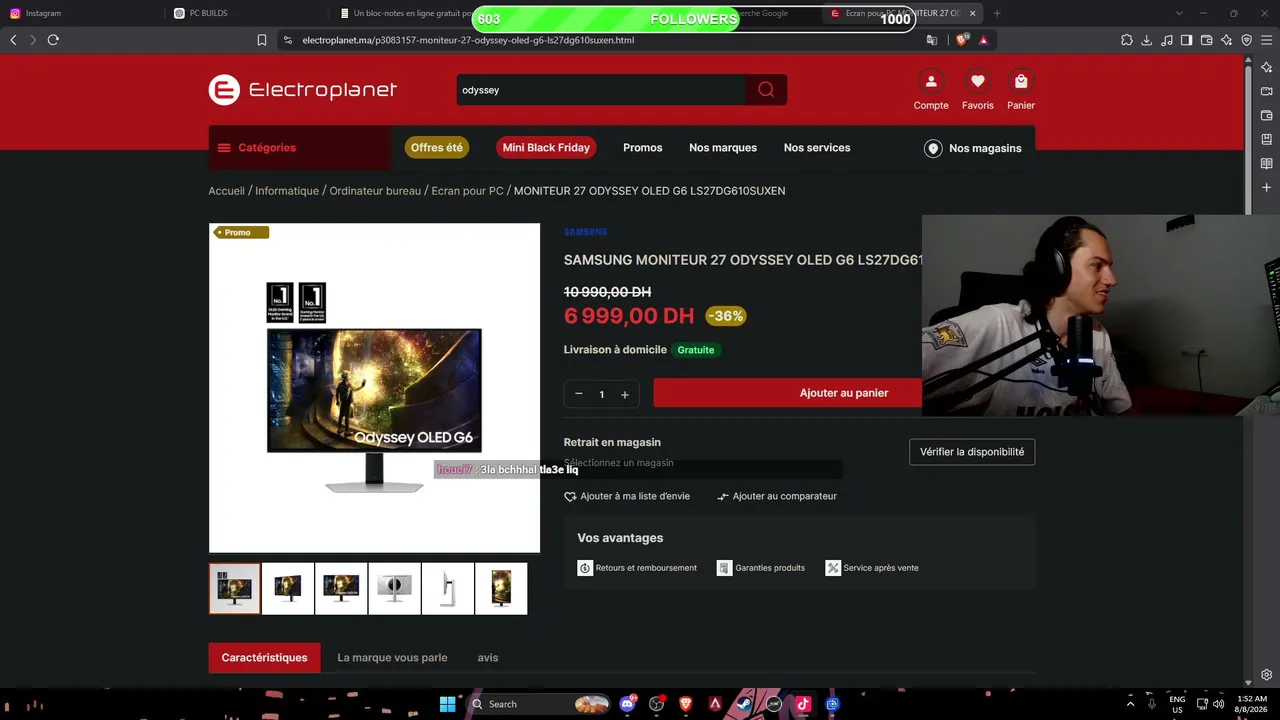Image resolution: width=1280 pixels, height=720 pixels.
Task: Open sidebar settings gear icon
Action: (x=1267, y=675)
